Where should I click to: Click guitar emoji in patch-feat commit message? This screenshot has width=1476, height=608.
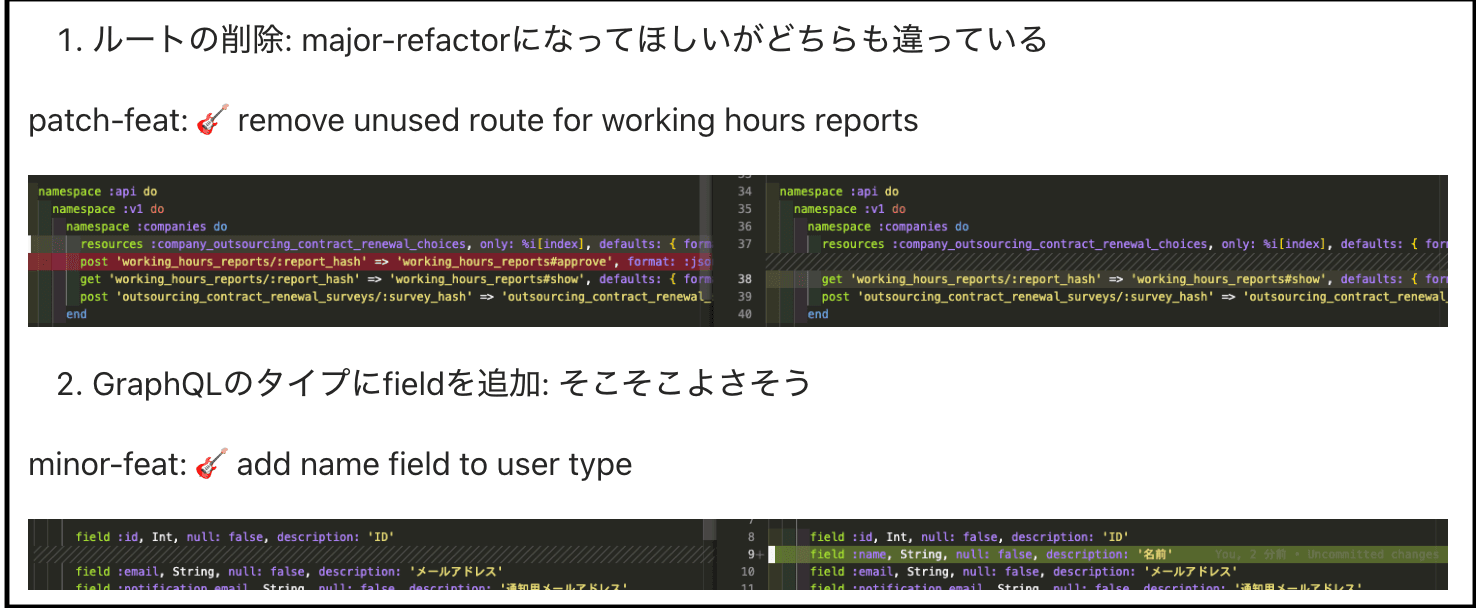211,122
